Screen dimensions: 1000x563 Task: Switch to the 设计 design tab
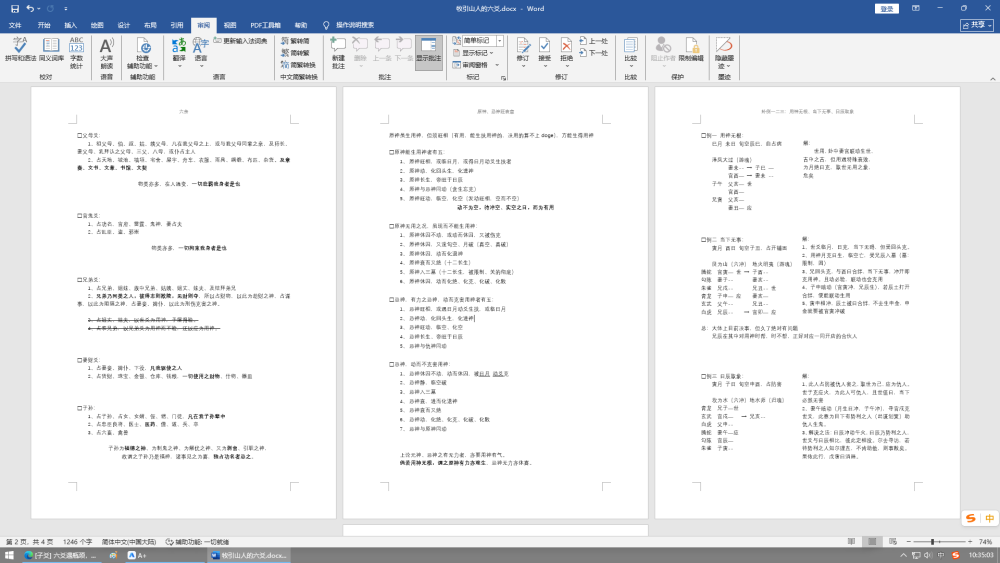point(124,26)
